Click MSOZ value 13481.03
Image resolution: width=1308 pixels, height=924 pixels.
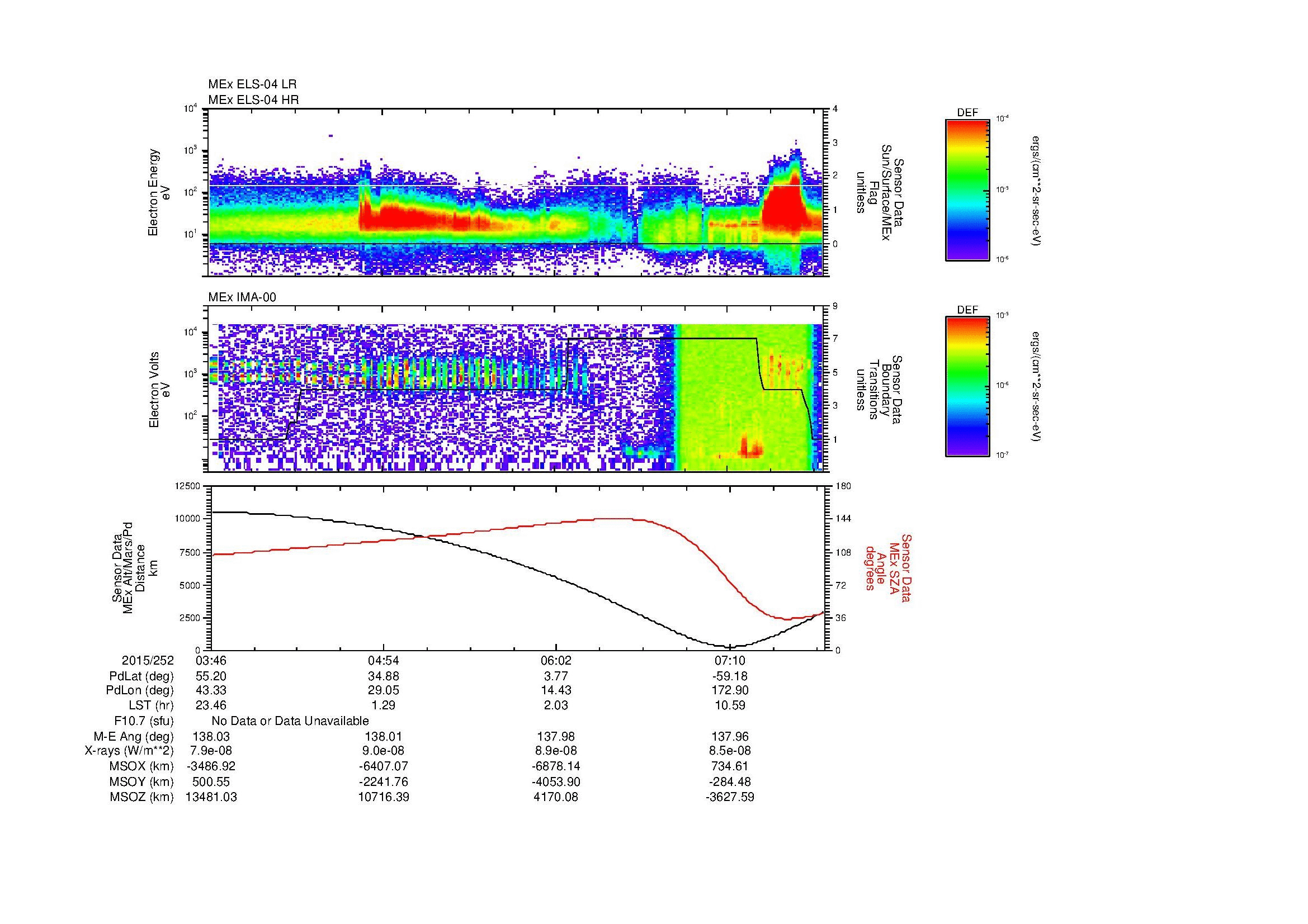211,797
